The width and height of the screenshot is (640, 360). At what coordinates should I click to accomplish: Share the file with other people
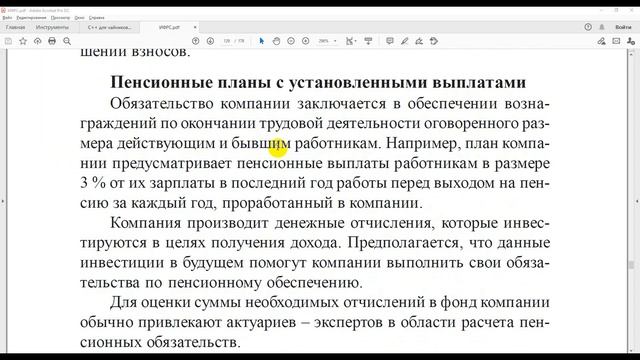pos(631,41)
